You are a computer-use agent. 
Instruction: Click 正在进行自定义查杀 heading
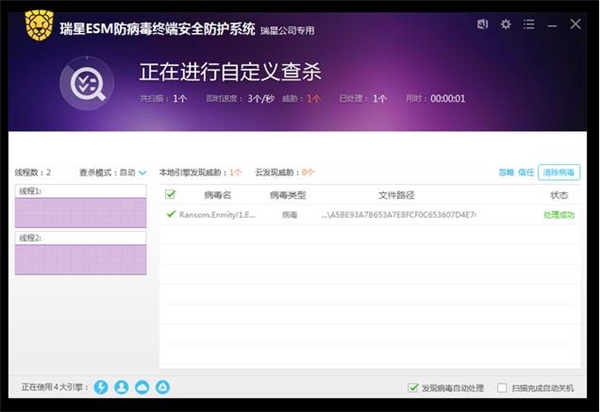(x=230, y=72)
